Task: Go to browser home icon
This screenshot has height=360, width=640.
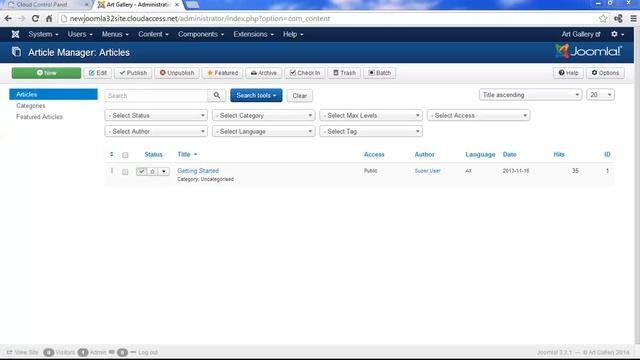Action: pyautogui.click(x=49, y=18)
